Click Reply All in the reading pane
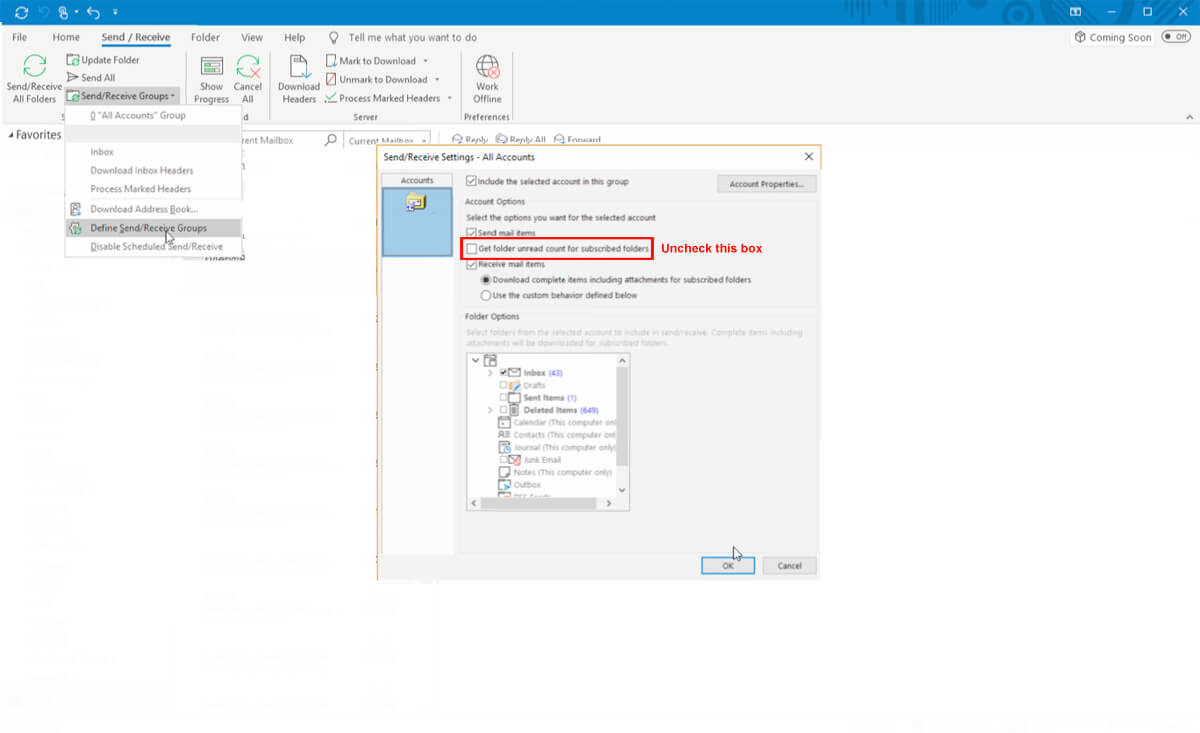Screen dimensions: 1200x733 pyautogui.click(x=520, y=141)
